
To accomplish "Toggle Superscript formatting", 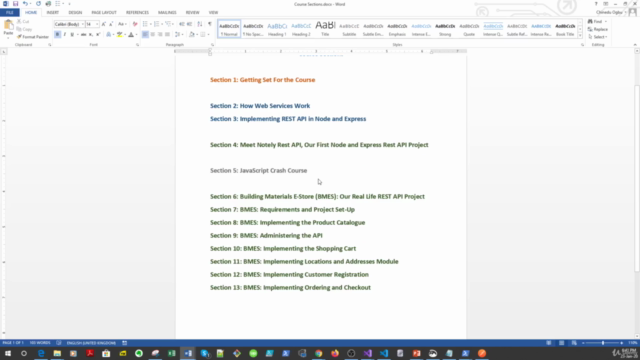I will click(98, 35).
